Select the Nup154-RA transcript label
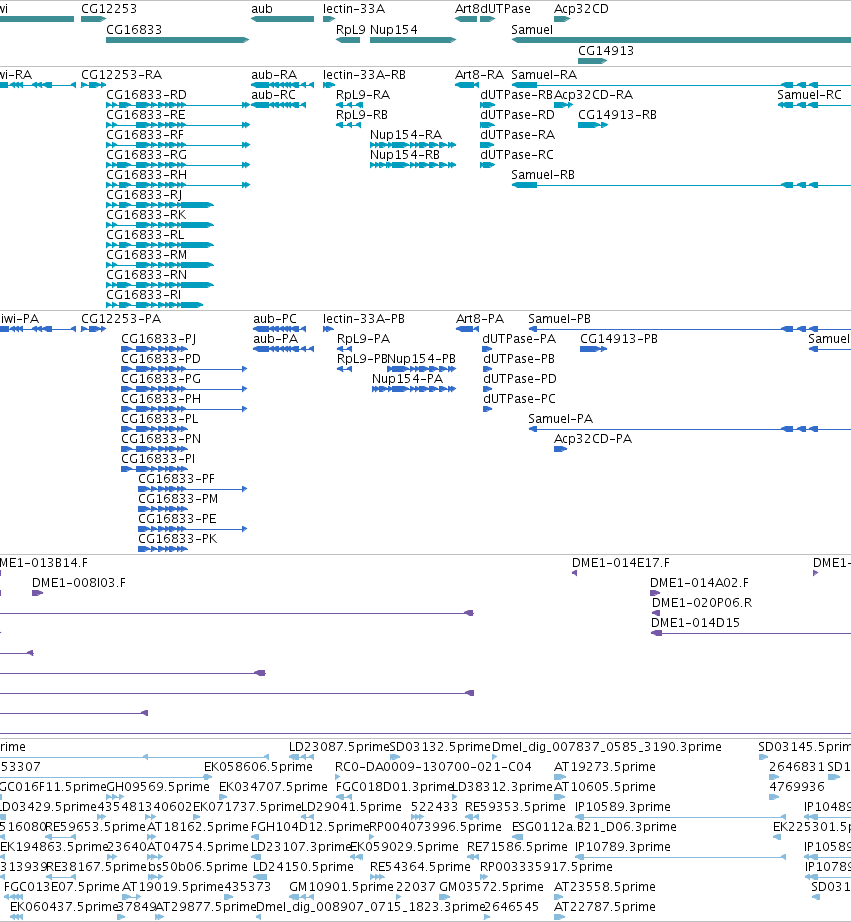Viewport: 851px width, 922px height. pyautogui.click(x=406, y=135)
